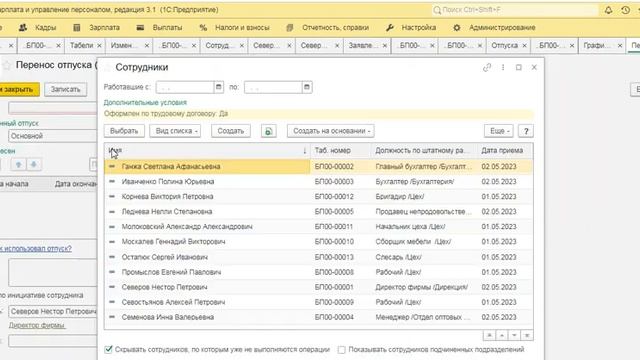Screen dimensions: 640x360
Task: Open 'Вид списка' dropdown
Action: [175, 131]
